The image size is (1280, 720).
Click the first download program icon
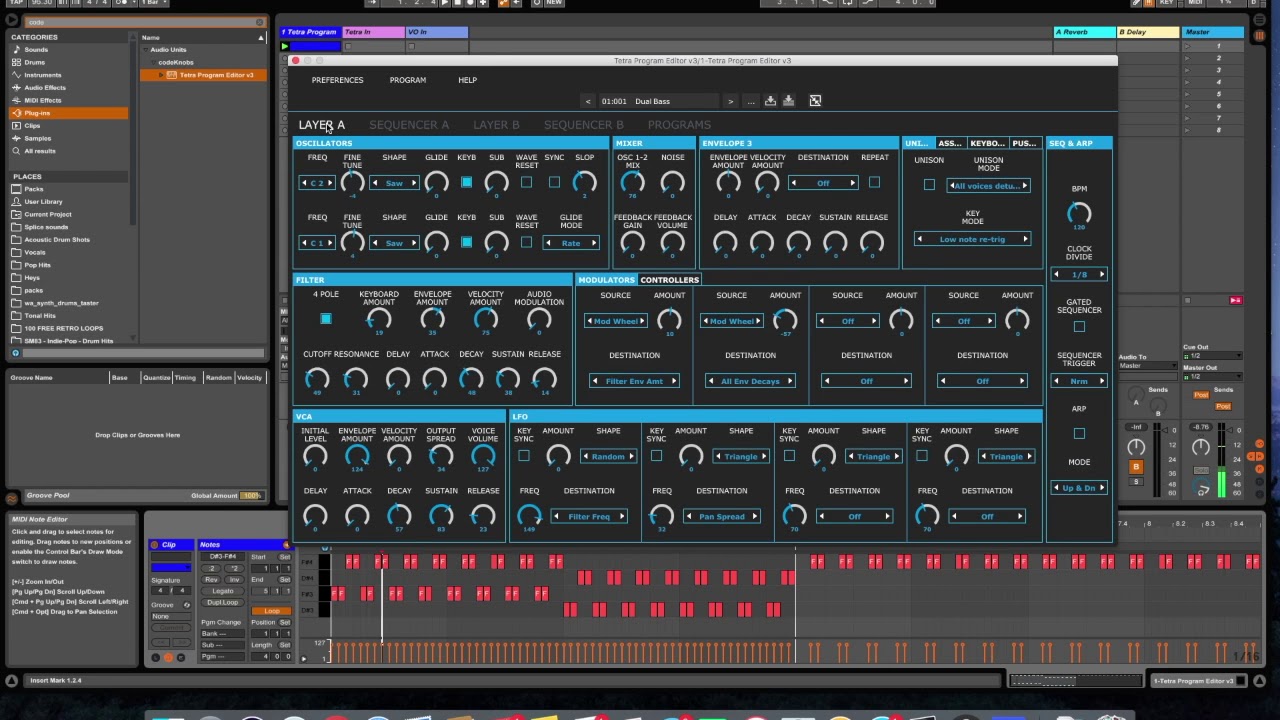click(x=770, y=101)
